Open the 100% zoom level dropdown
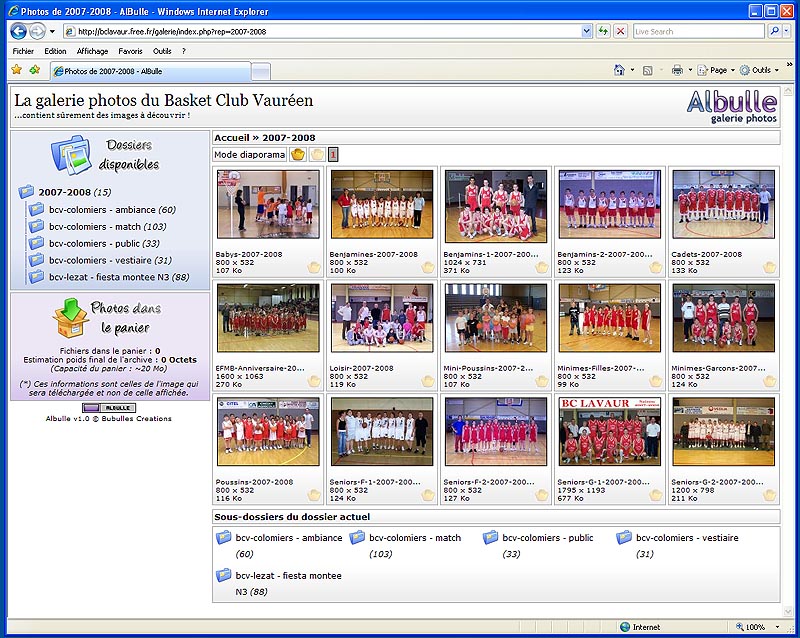800x638 pixels. point(778,627)
